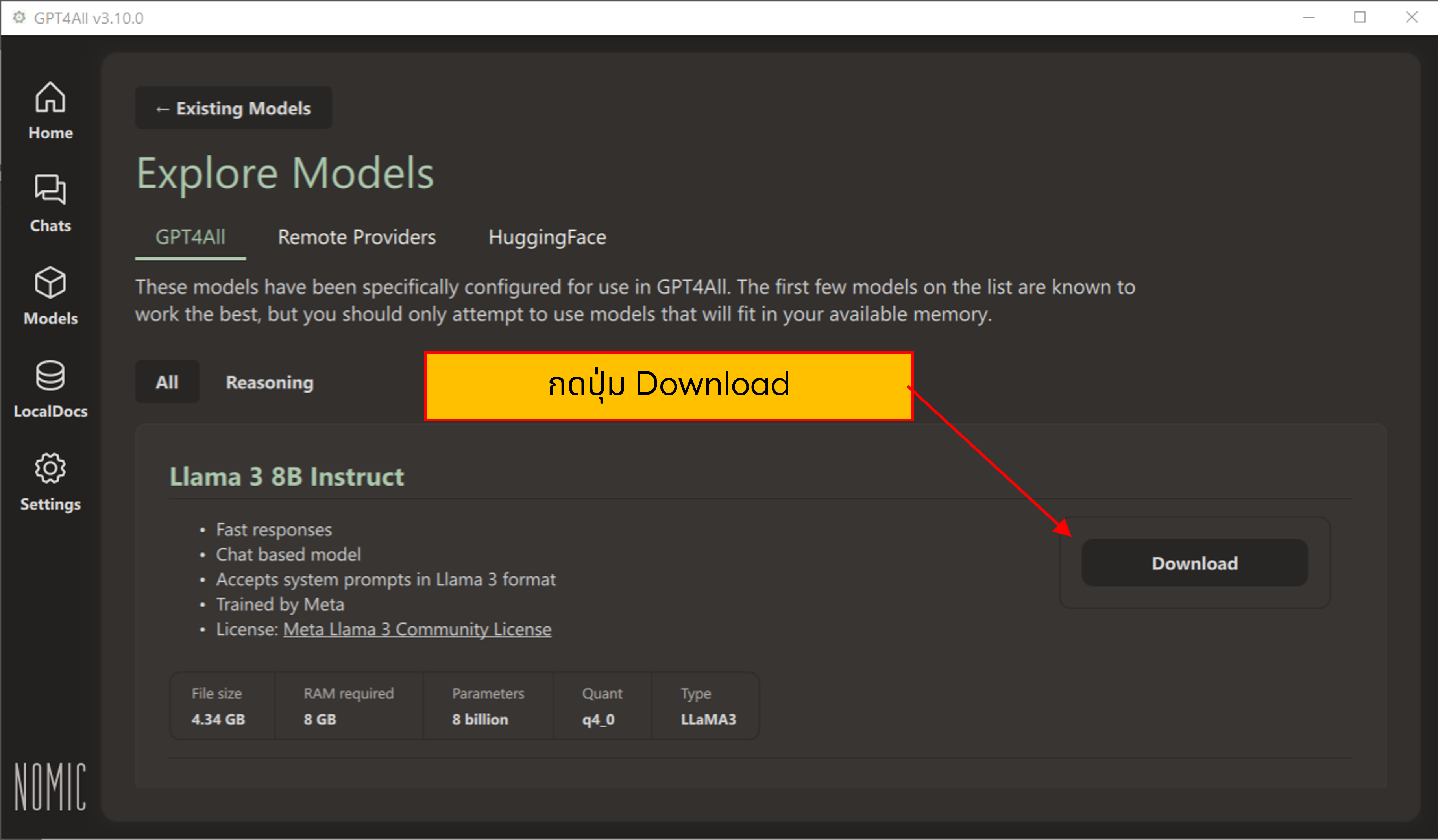Select the Chats icon in the sidebar
Screen dimensions: 1438x840
(50, 203)
